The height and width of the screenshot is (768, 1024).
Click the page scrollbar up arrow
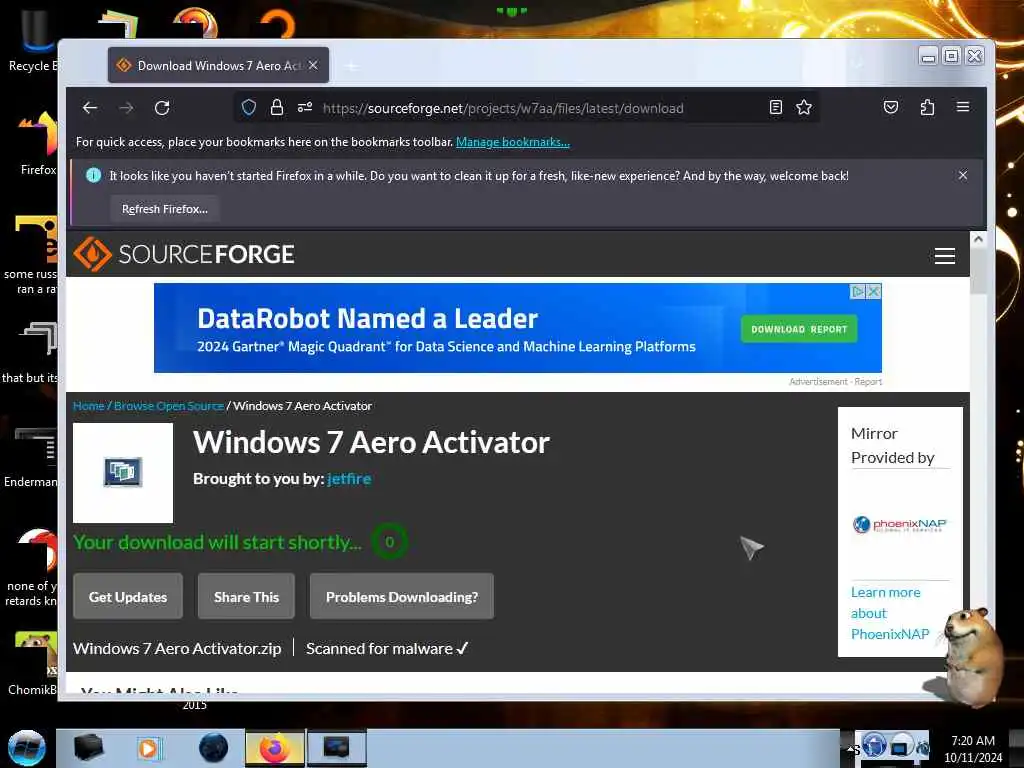click(x=978, y=239)
